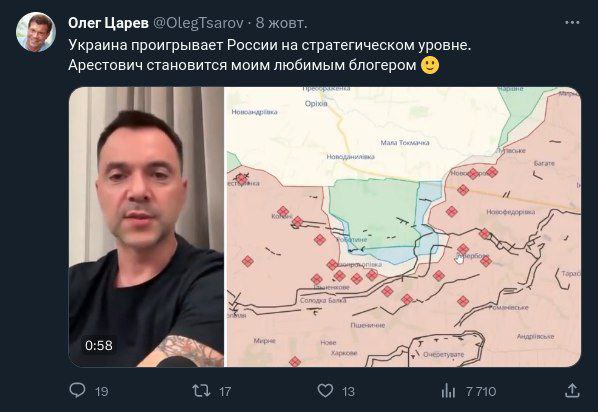Click Oleg Tsarev's profile avatar
The width and height of the screenshot is (598, 412).
pyautogui.click(x=36, y=32)
